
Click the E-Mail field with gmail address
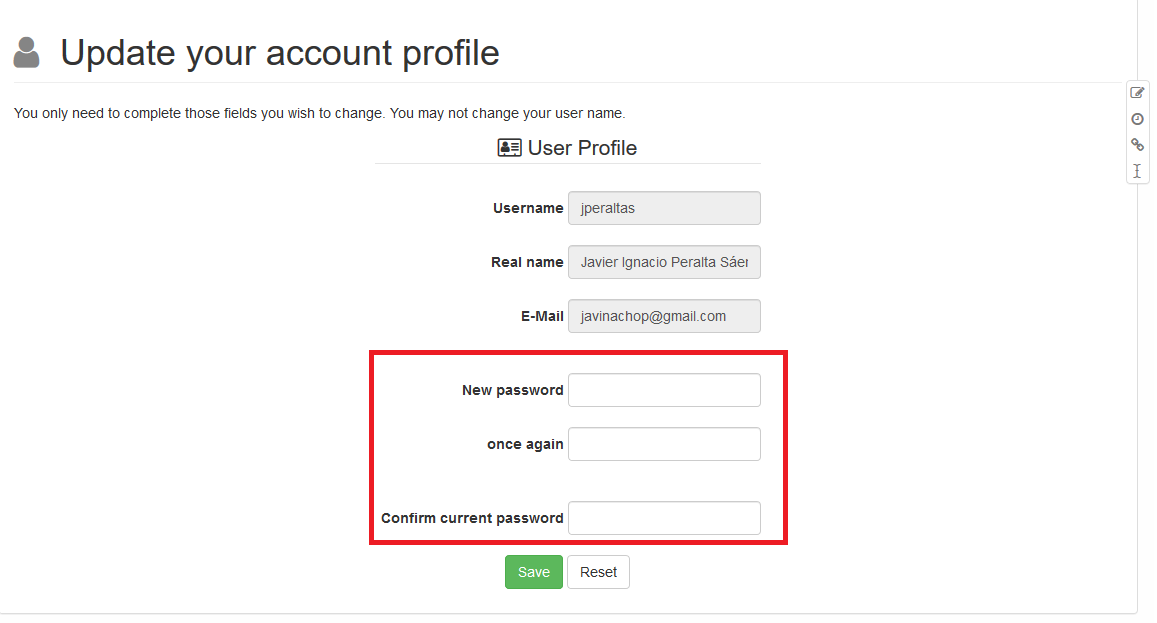[664, 316]
